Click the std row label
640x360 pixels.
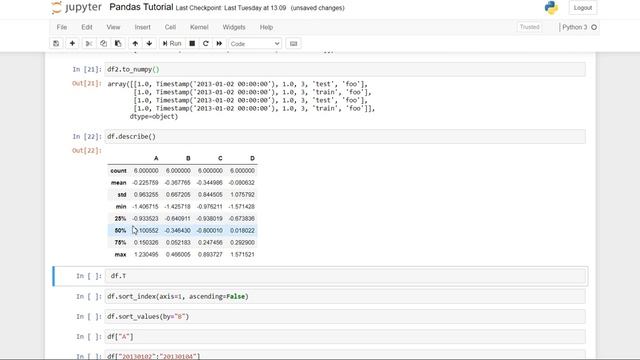click(122, 195)
